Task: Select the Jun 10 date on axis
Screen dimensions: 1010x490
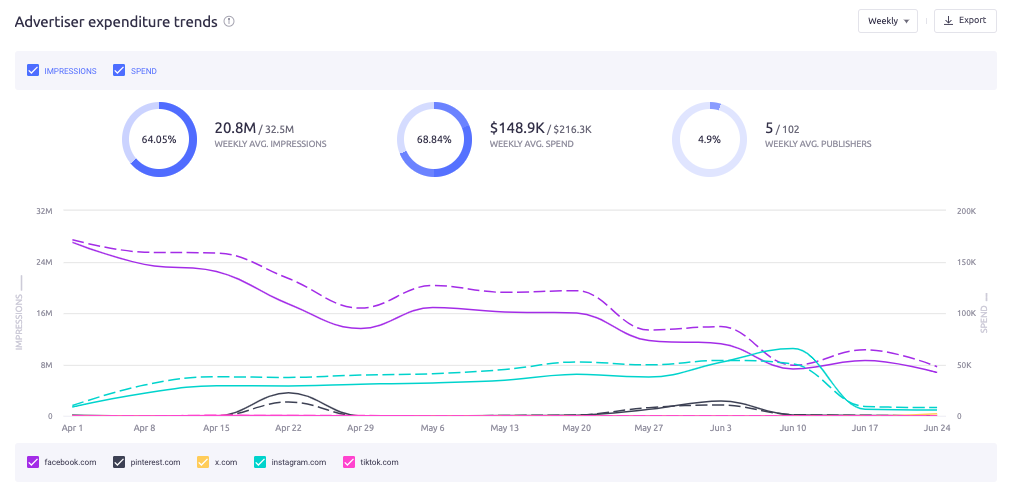Action: tap(792, 428)
